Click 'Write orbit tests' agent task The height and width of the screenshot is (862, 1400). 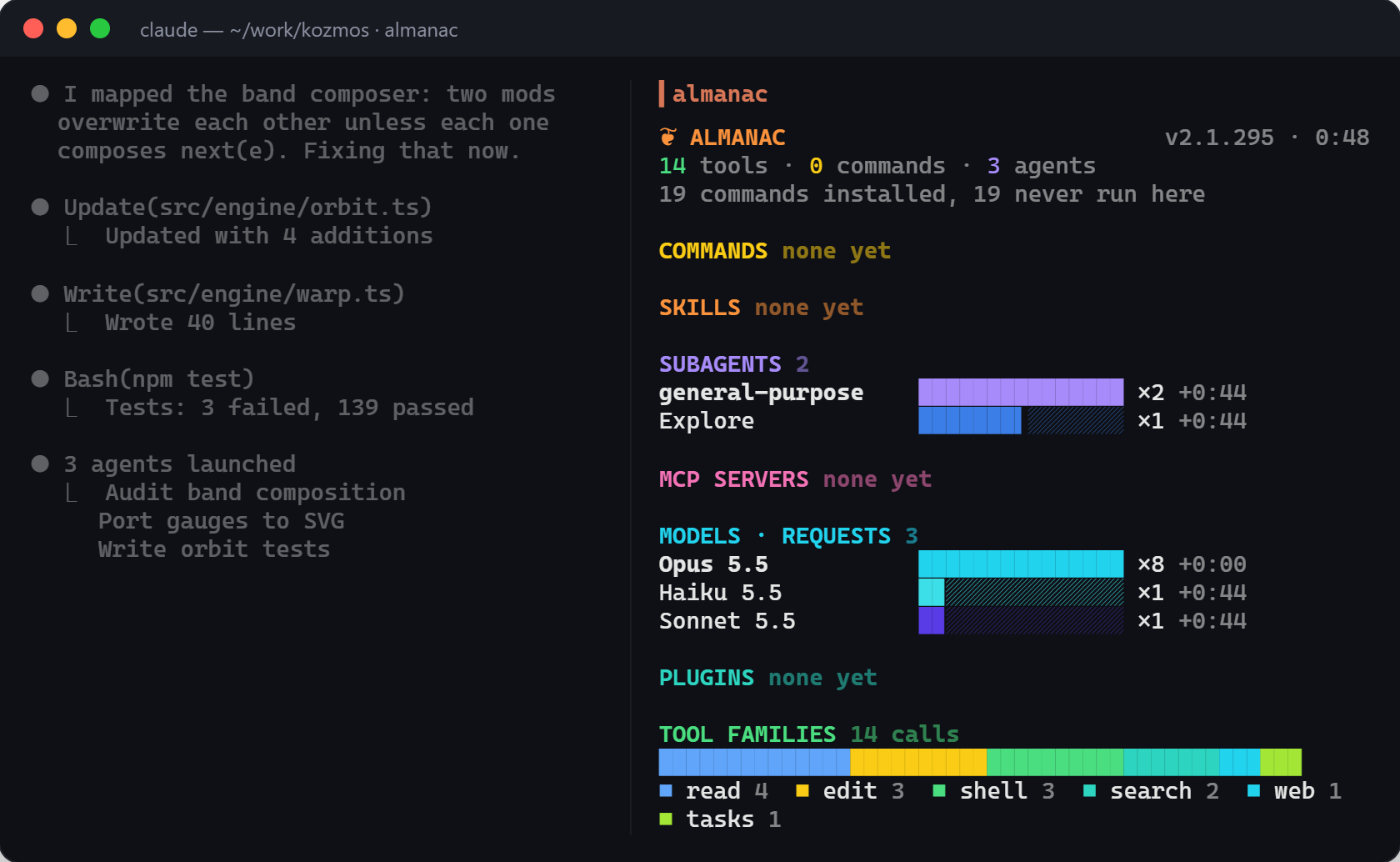tap(214, 549)
